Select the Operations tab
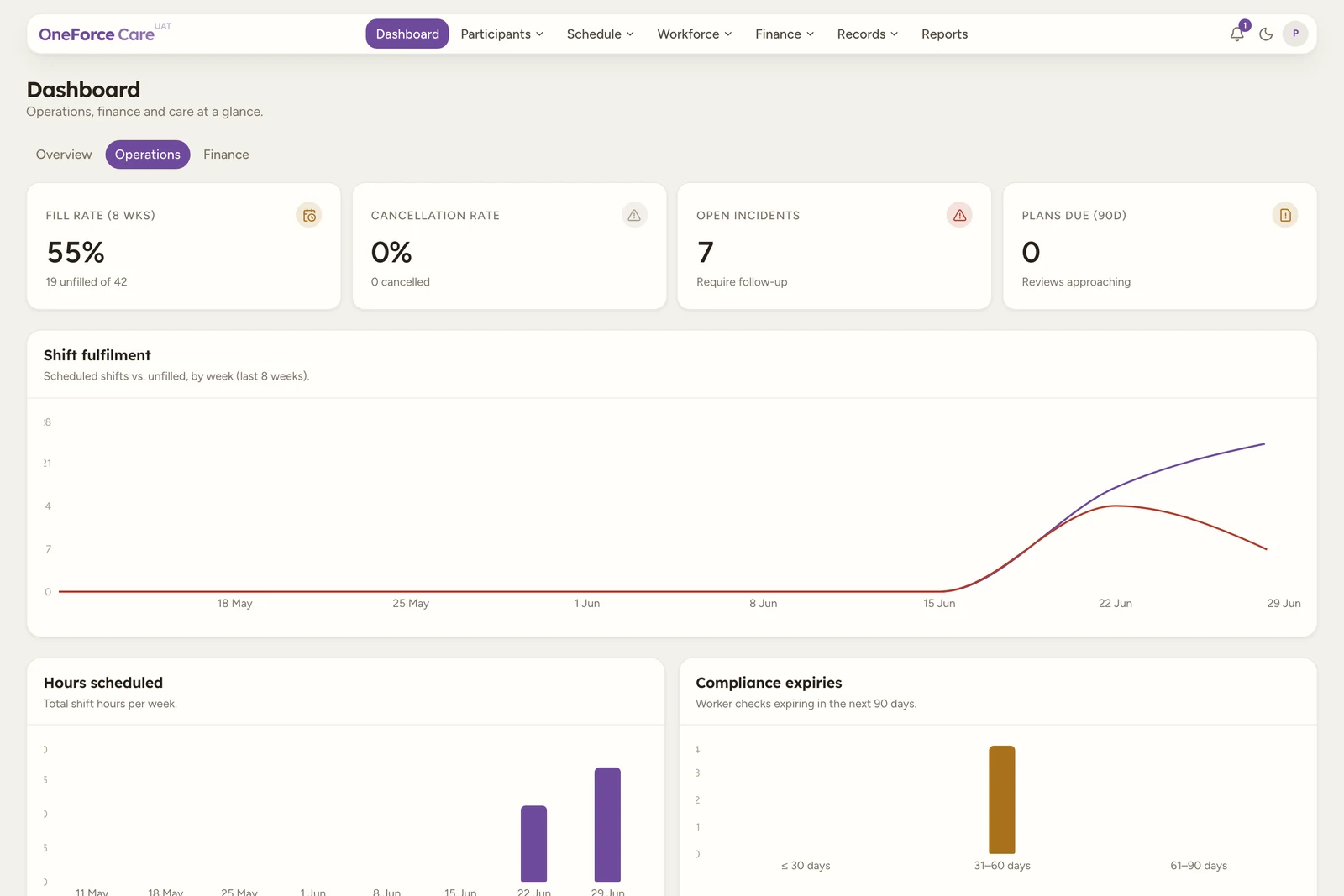 [x=148, y=155]
